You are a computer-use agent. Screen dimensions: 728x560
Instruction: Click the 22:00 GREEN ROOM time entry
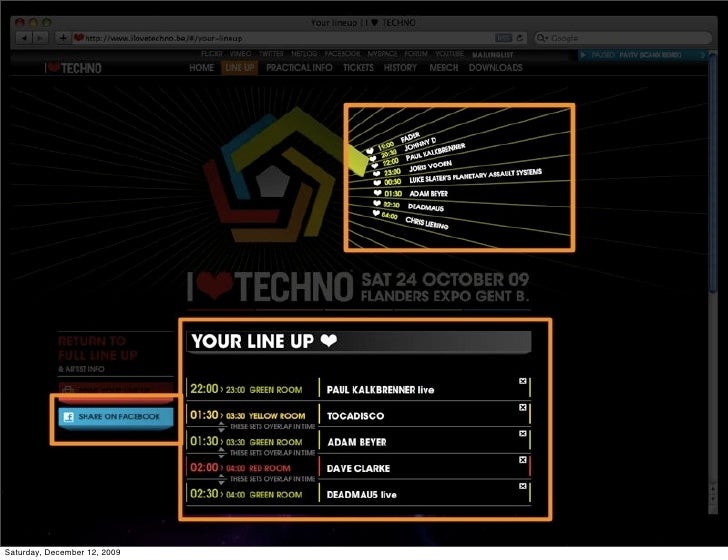tap(246, 389)
